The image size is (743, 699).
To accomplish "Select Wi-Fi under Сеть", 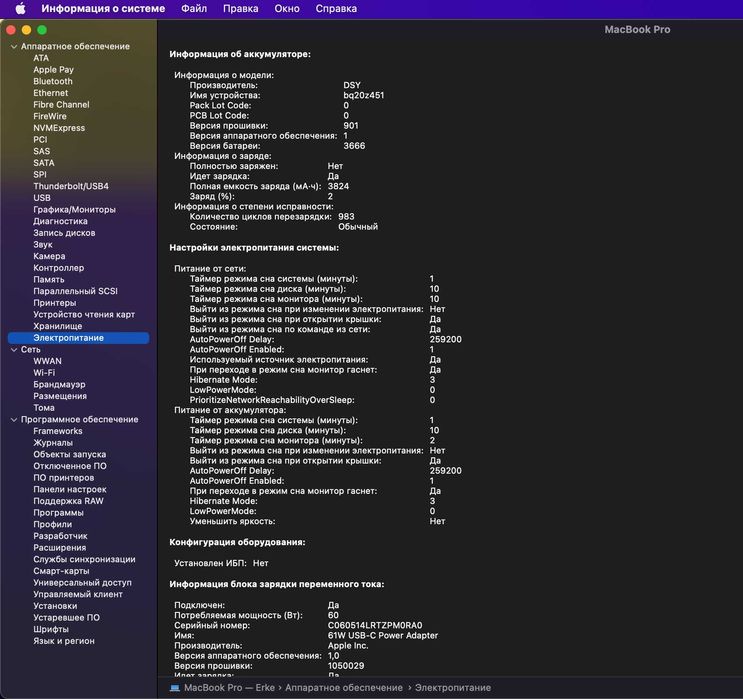I will pos(44,373).
